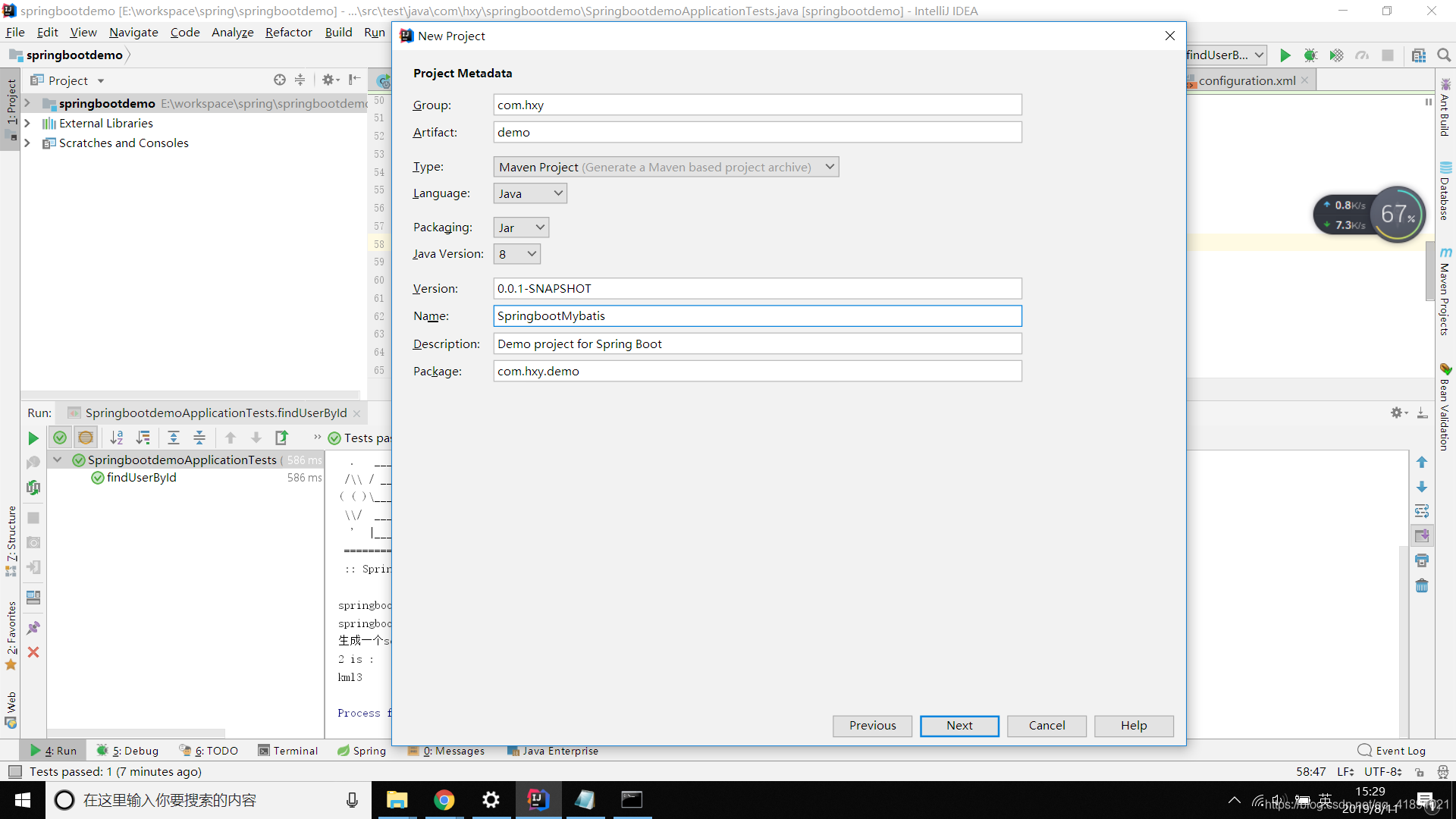1456x819 pixels.
Task: Toggle soft-wrap in Run console
Action: [1422, 511]
